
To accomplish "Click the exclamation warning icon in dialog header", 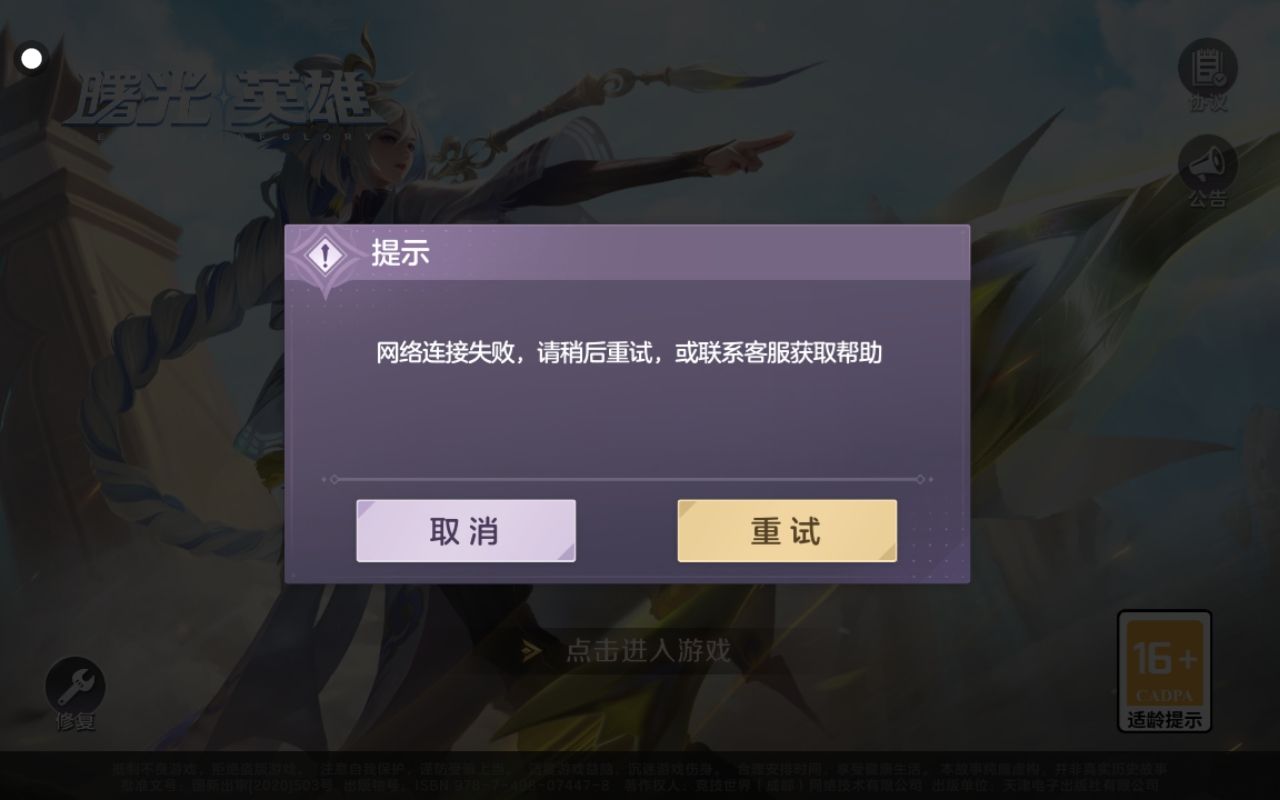I will click(x=323, y=256).
